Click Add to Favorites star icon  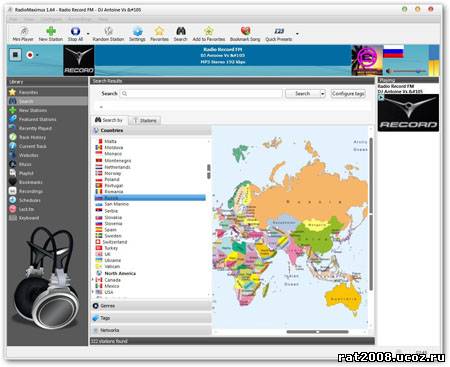[209, 34]
